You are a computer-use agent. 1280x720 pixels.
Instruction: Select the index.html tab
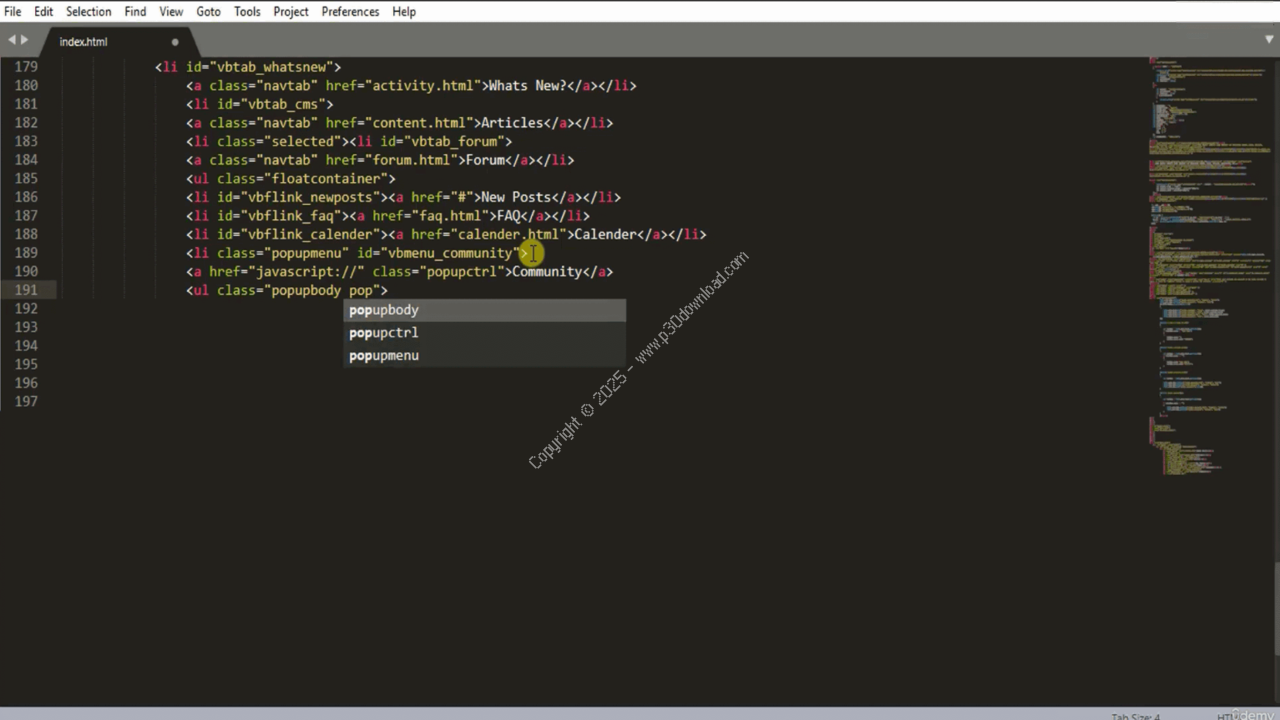[x=84, y=42]
